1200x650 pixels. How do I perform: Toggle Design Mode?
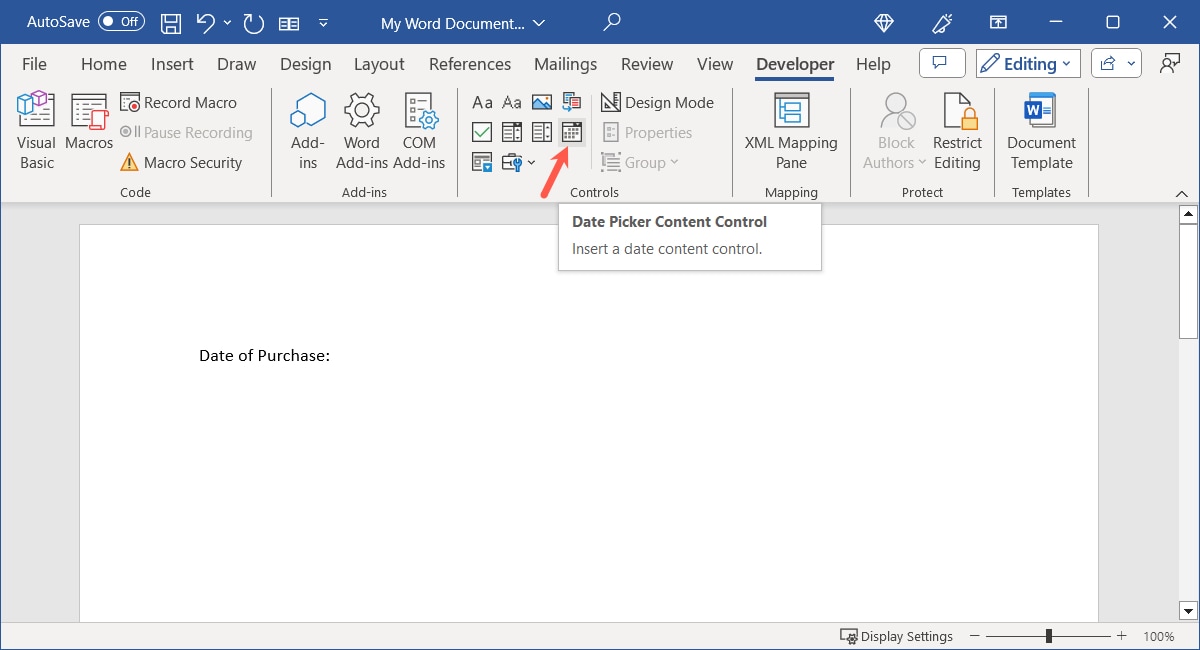point(658,102)
